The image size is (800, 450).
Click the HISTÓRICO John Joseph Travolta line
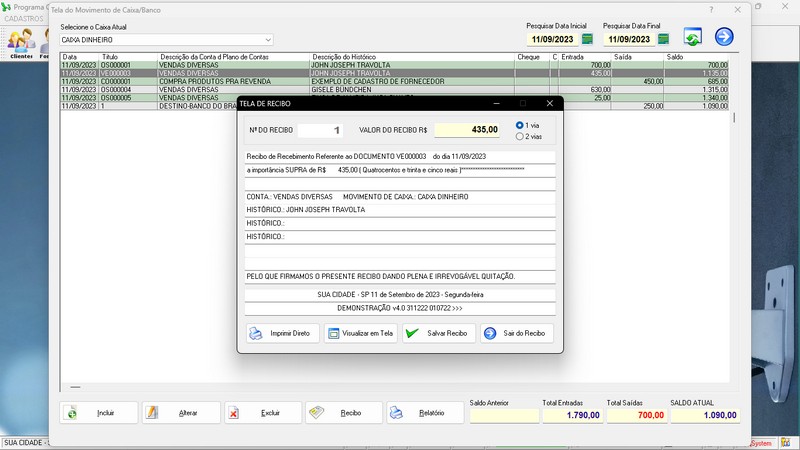(400, 210)
